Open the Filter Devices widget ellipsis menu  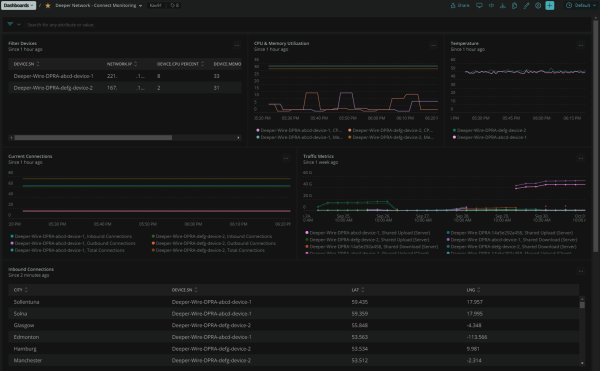point(237,46)
